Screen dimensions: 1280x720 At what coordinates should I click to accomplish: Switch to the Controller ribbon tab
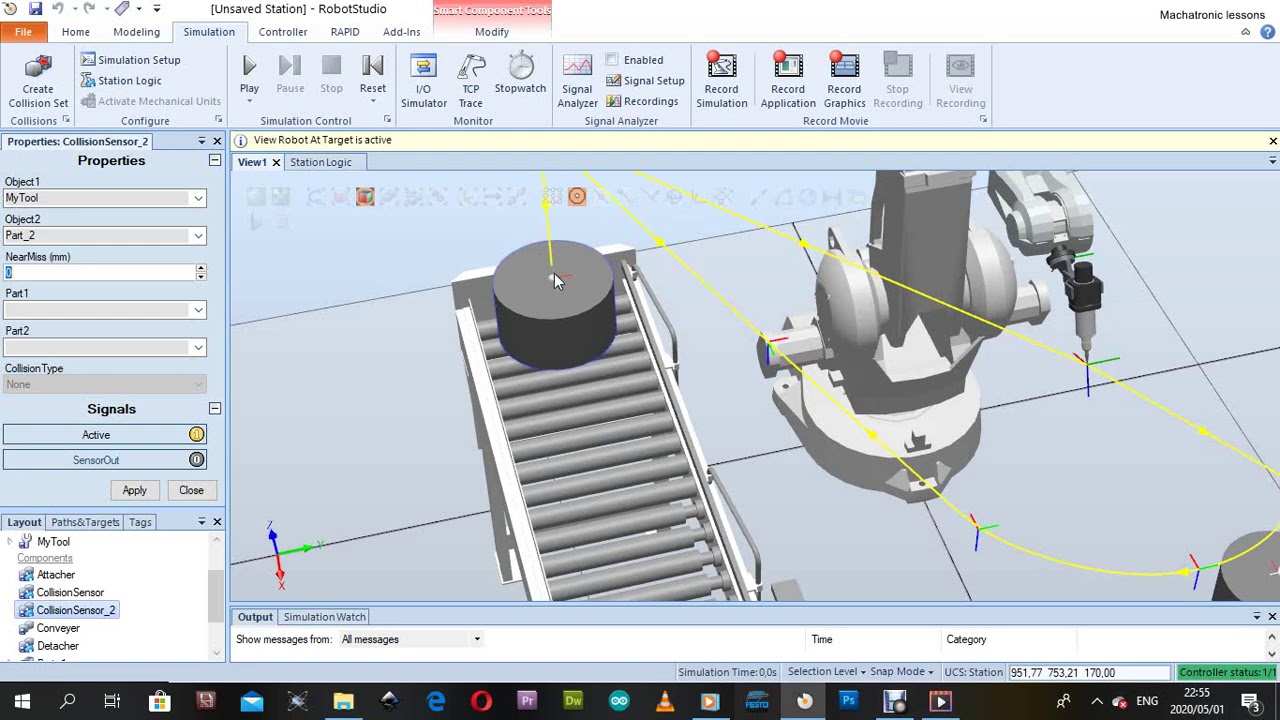283,32
